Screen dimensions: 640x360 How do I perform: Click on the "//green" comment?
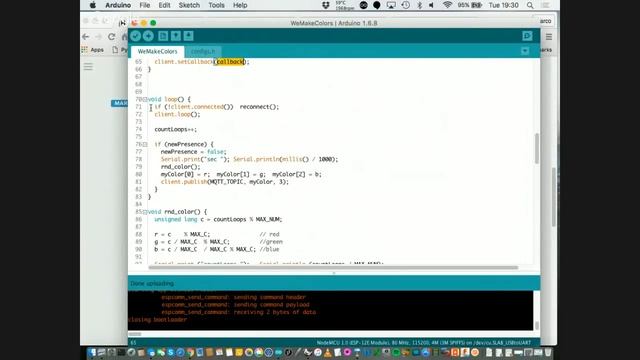(x=271, y=242)
